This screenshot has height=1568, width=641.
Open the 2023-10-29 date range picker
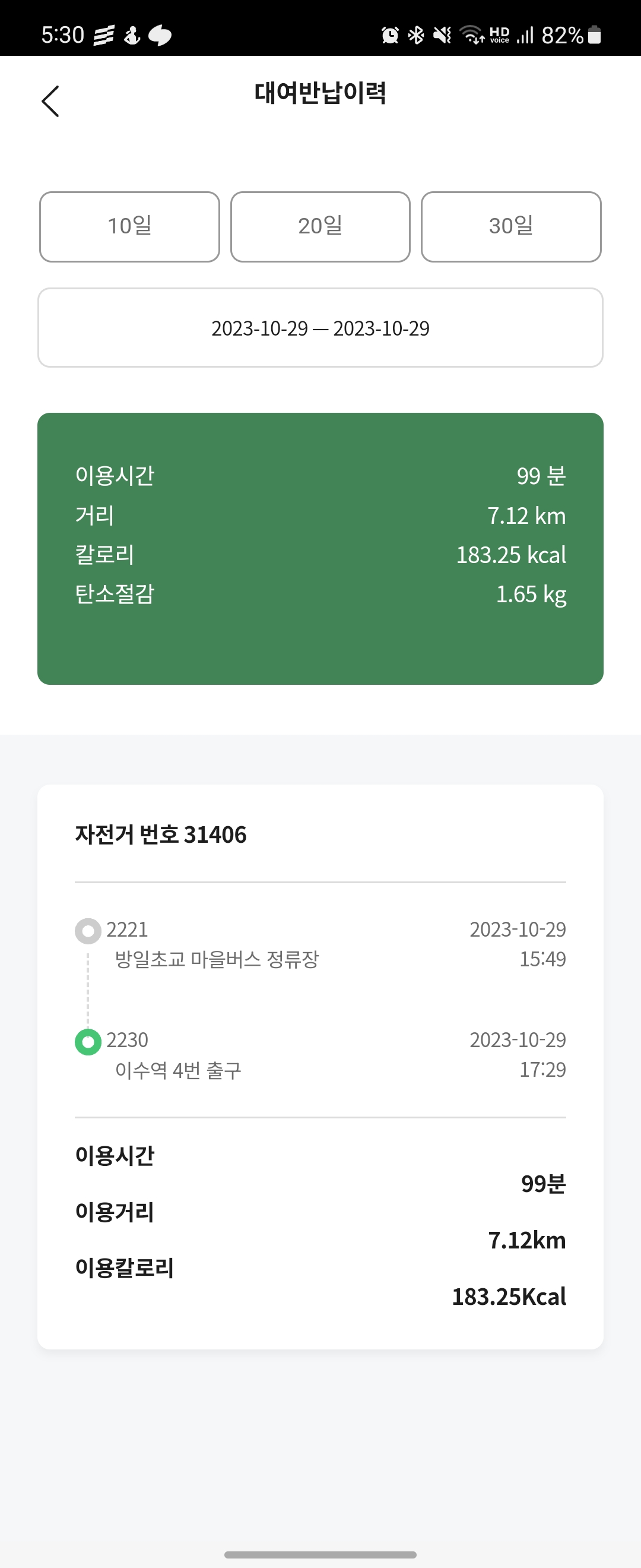tap(320, 328)
